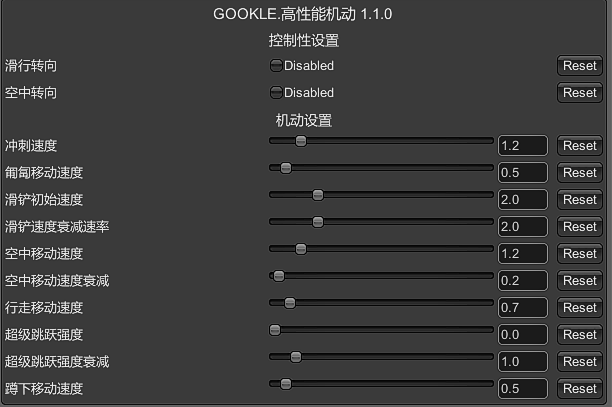The image size is (612, 407).
Task: Focus the 冲刺速度 value field
Action: 522,146
